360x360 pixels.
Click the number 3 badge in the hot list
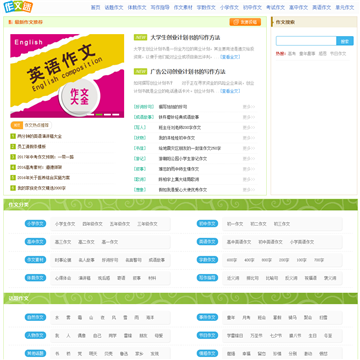point(13,157)
